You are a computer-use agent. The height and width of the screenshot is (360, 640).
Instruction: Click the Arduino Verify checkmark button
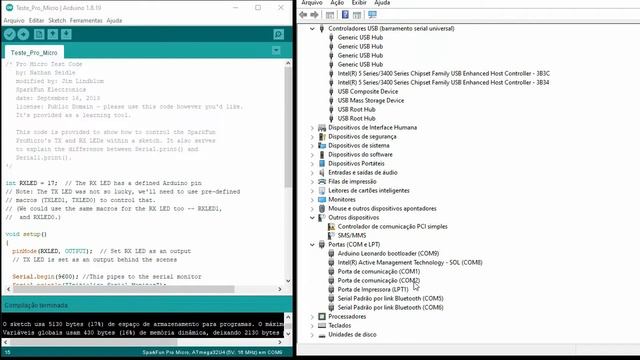point(10,34)
